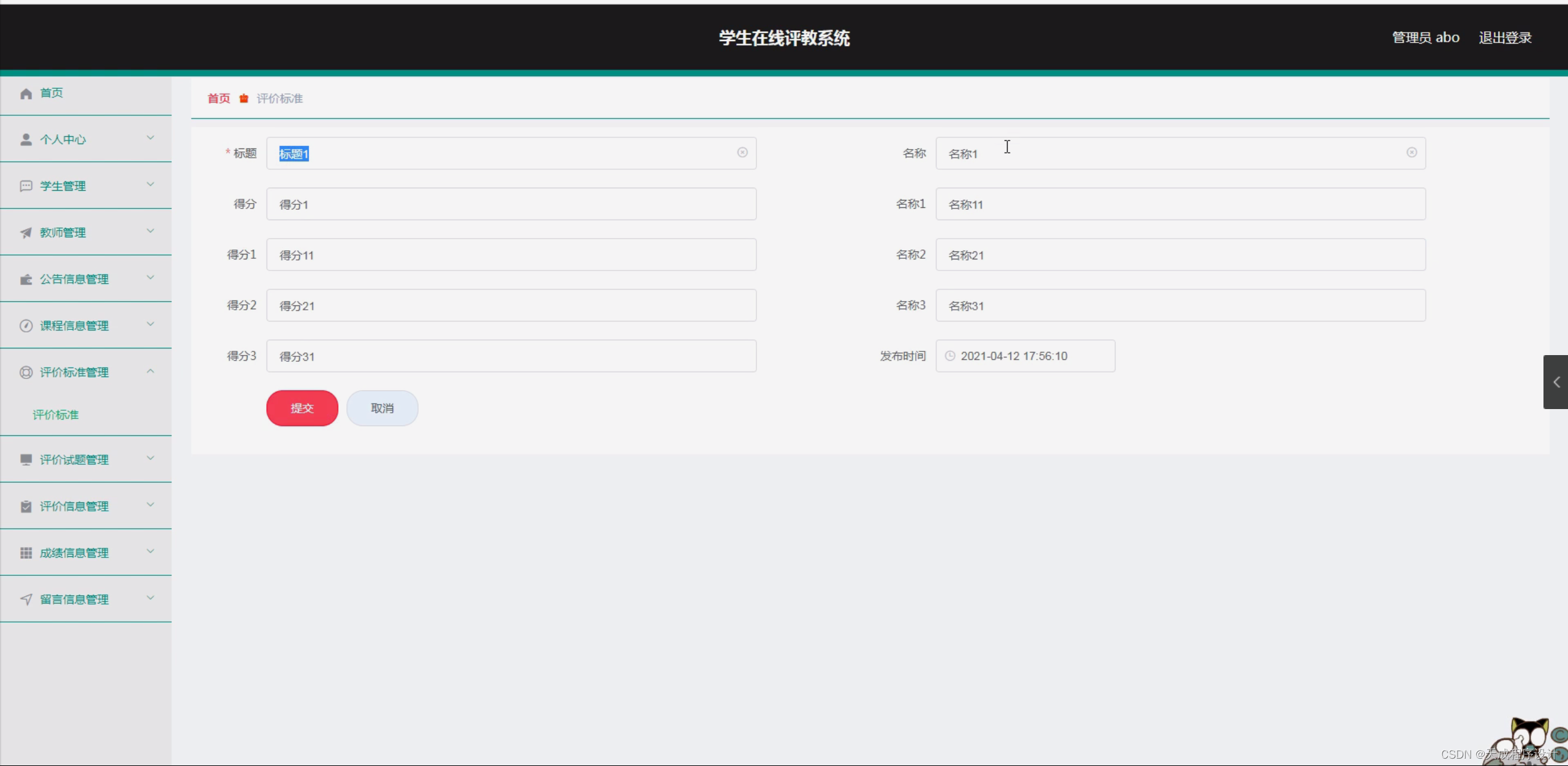The width and height of the screenshot is (1568, 766).
Task: Select the 学生管理 chat bubble icon
Action: pyautogui.click(x=26, y=185)
